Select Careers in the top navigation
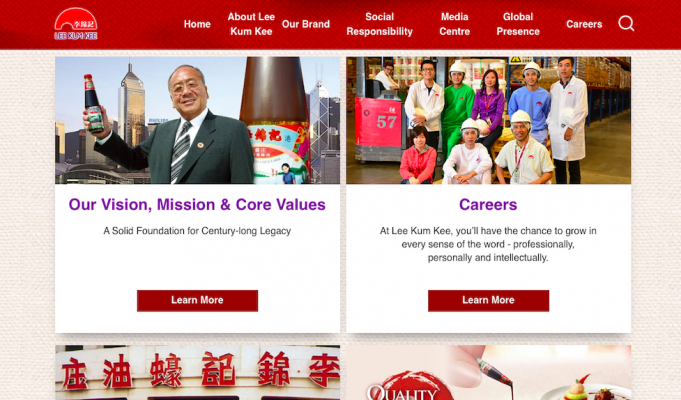 [x=584, y=24]
